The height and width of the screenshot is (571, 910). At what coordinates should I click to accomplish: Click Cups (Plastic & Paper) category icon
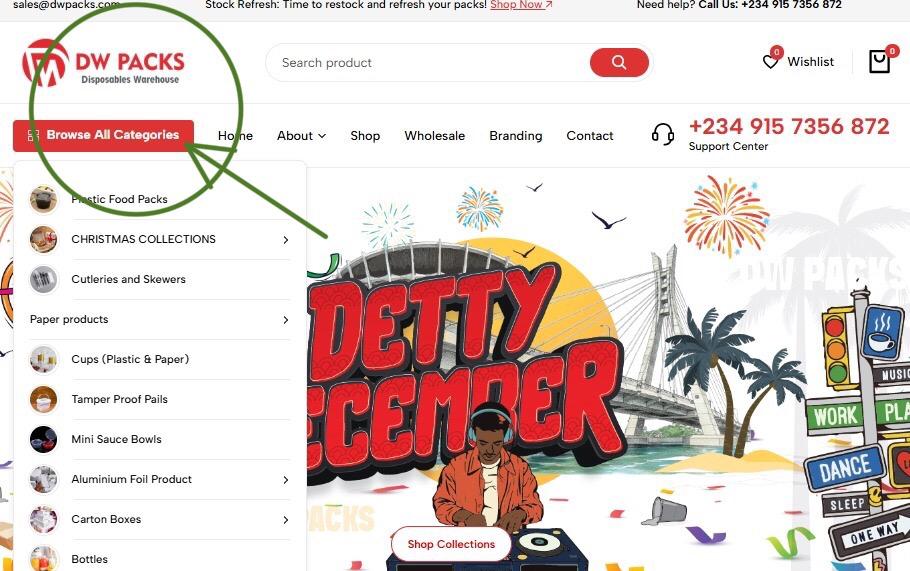tap(44, 359)
